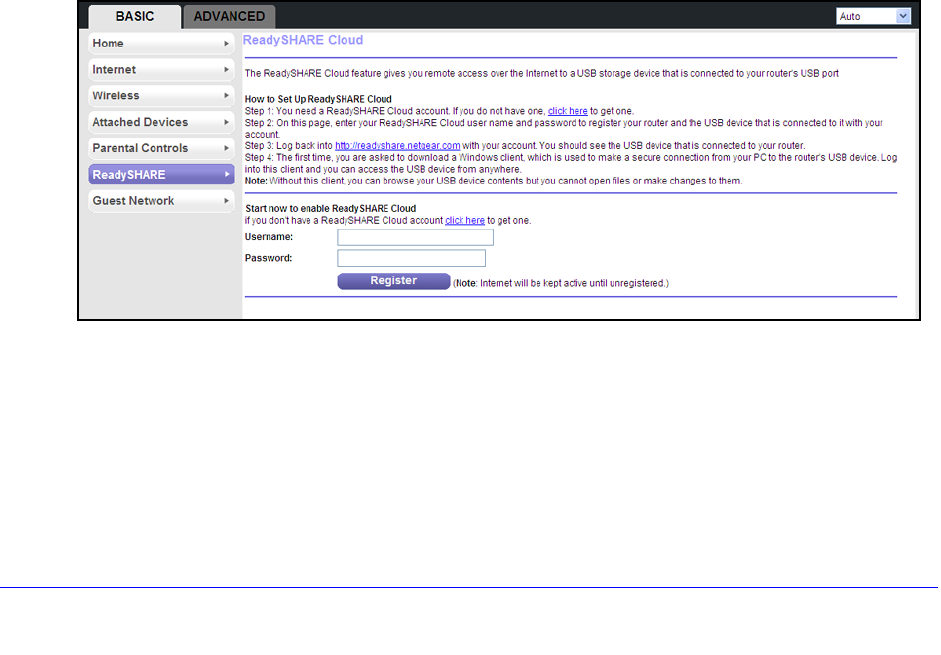Click the Register button
The width and height of the screenshot is (941, 655).
394,281
